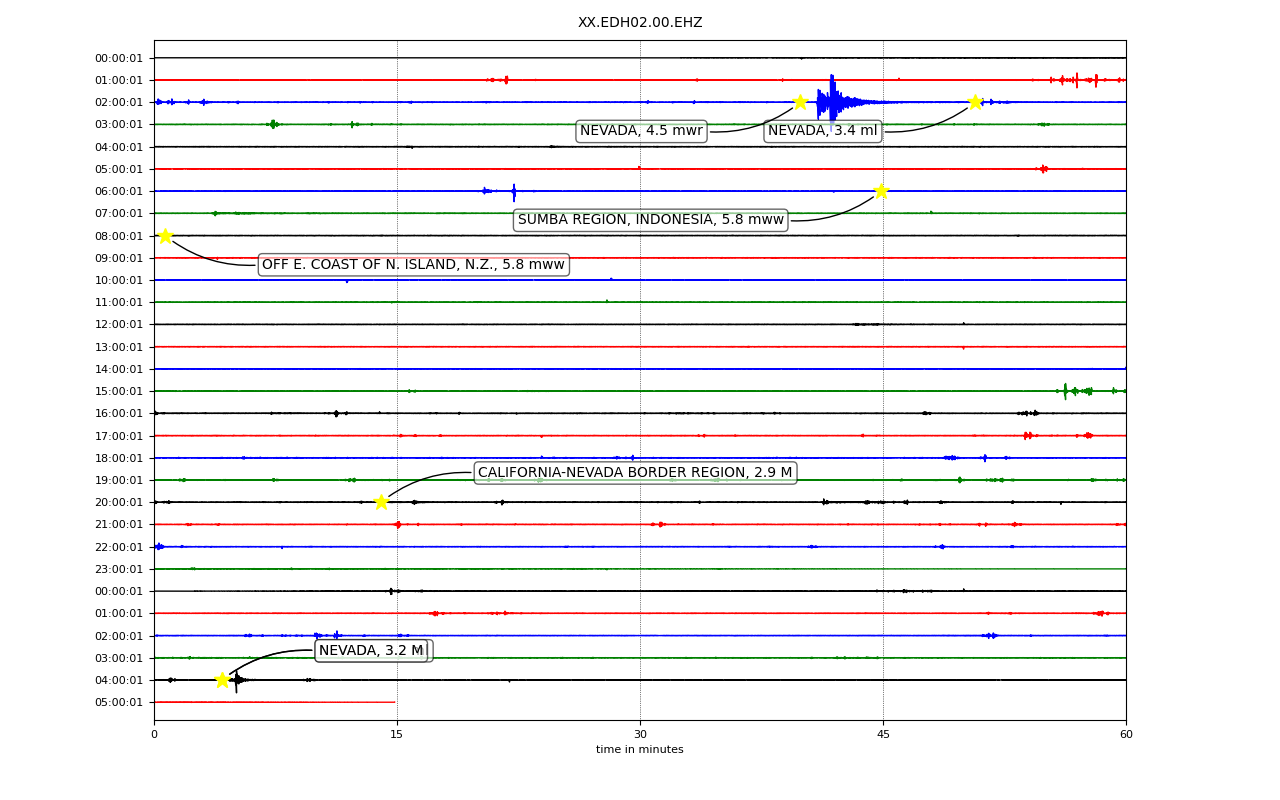Click the first 00:00:01 row label

(x=121, y=58)
